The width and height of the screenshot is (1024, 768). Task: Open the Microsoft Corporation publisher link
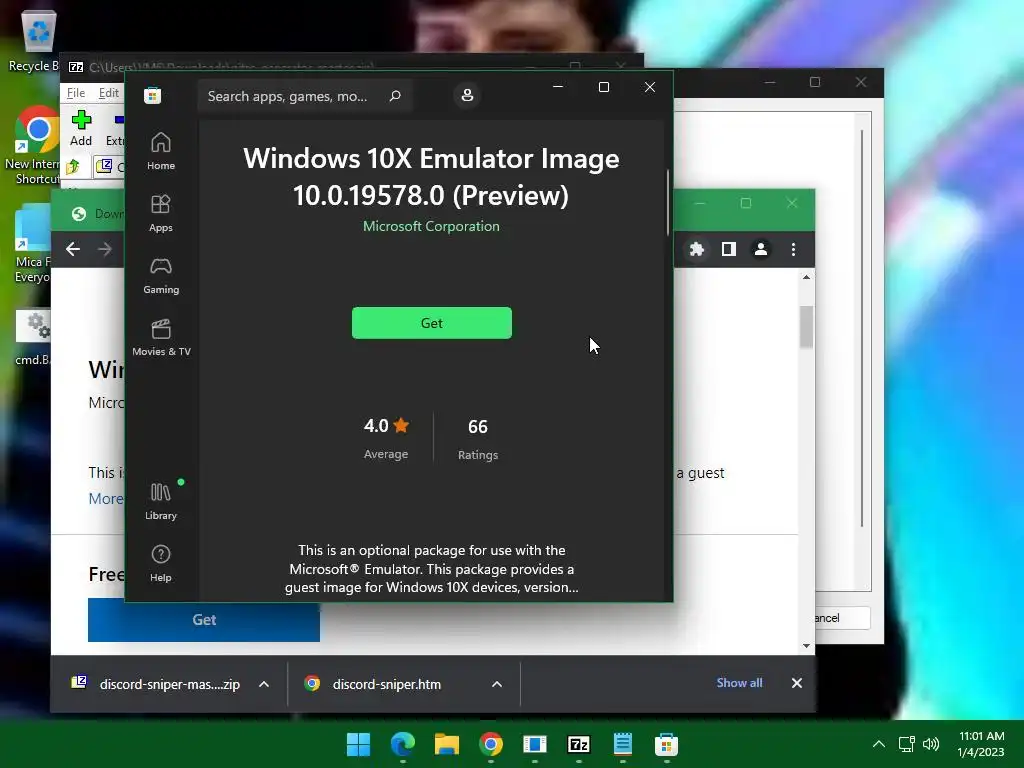tap(431, 226)
